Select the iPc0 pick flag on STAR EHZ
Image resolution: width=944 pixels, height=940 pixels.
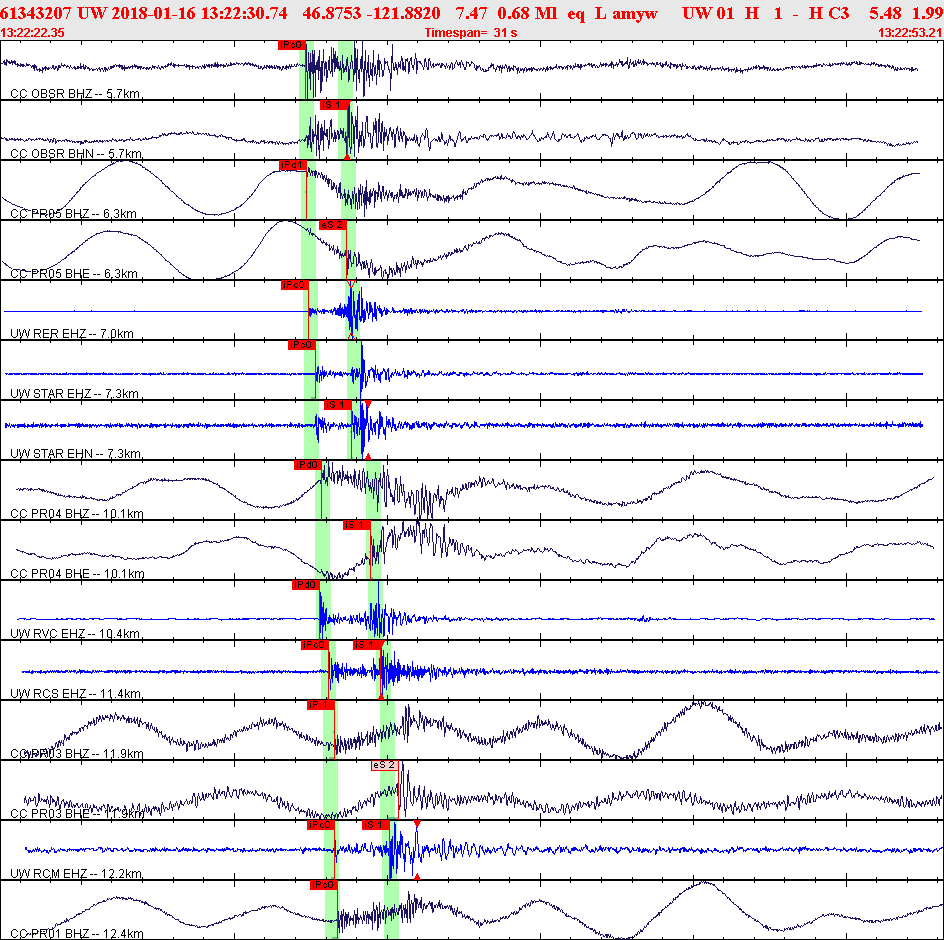[x=302, y=345]
